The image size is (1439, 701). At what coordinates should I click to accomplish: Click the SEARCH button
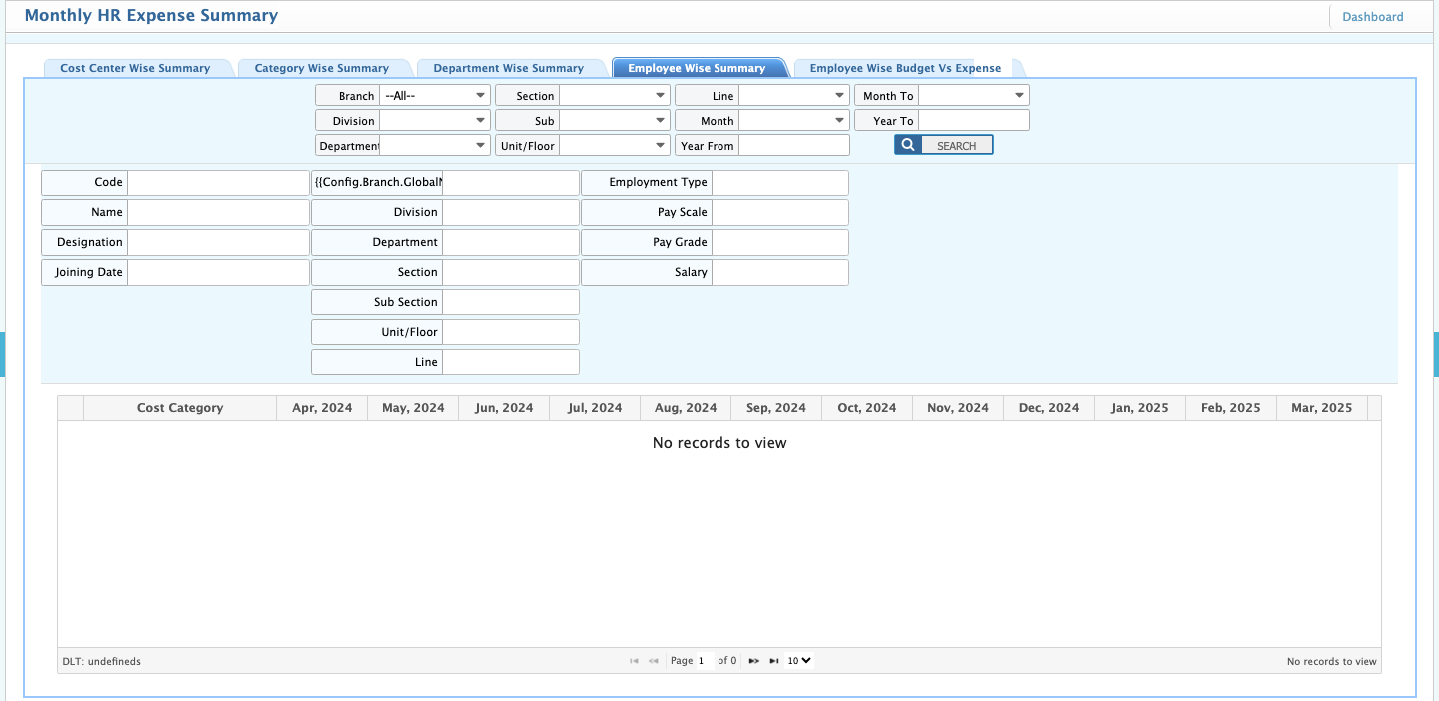(956, 144)
